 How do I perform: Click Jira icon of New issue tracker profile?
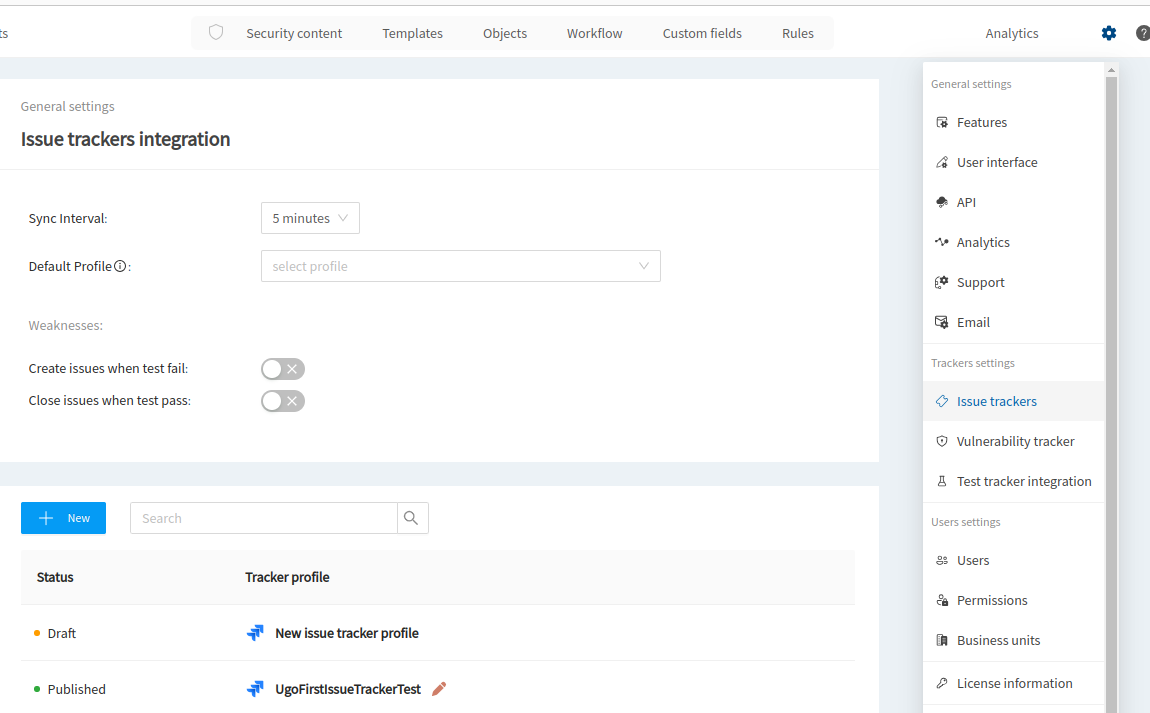[x=255, y=633]
